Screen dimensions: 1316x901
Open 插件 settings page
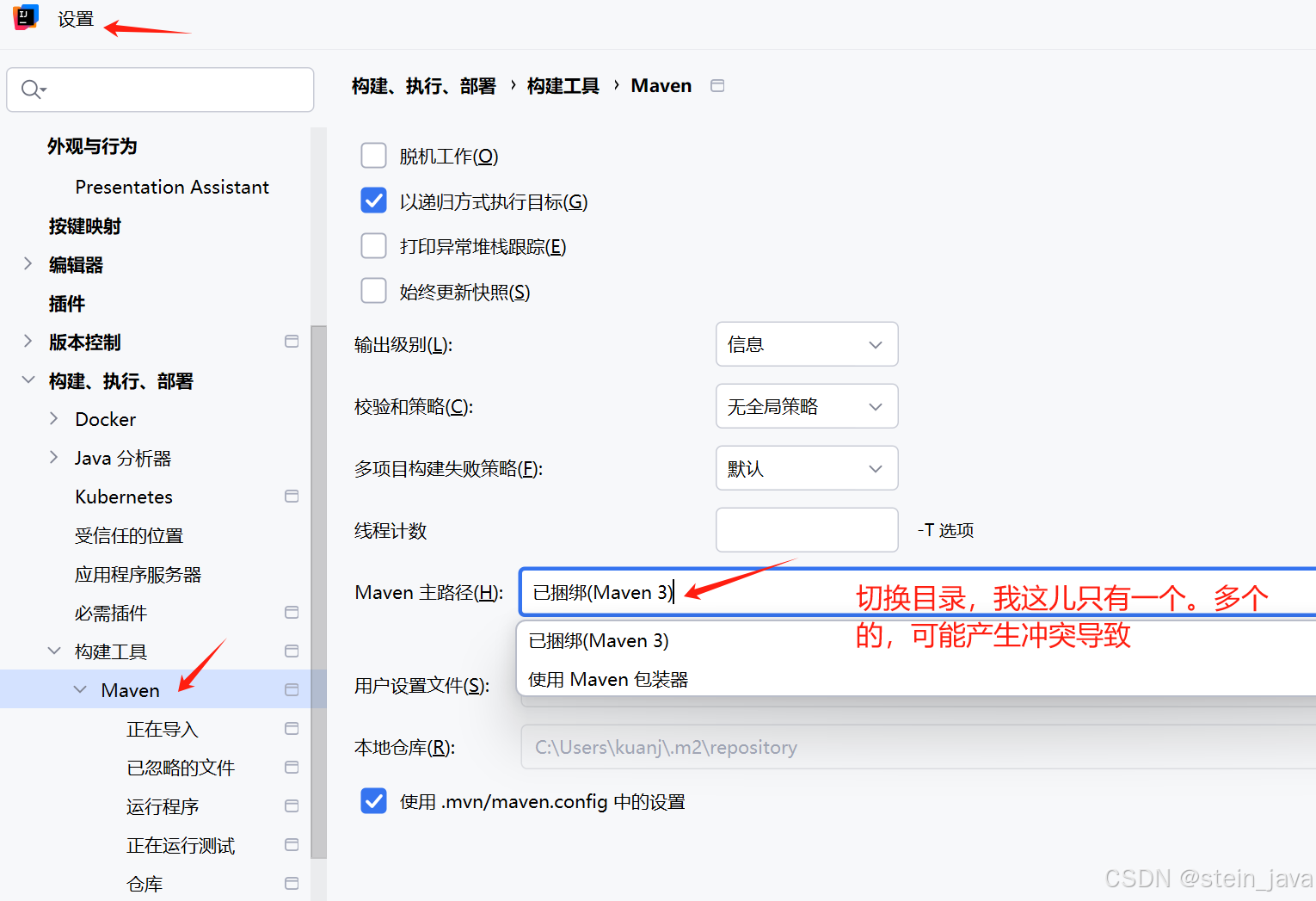coord(67,304)
